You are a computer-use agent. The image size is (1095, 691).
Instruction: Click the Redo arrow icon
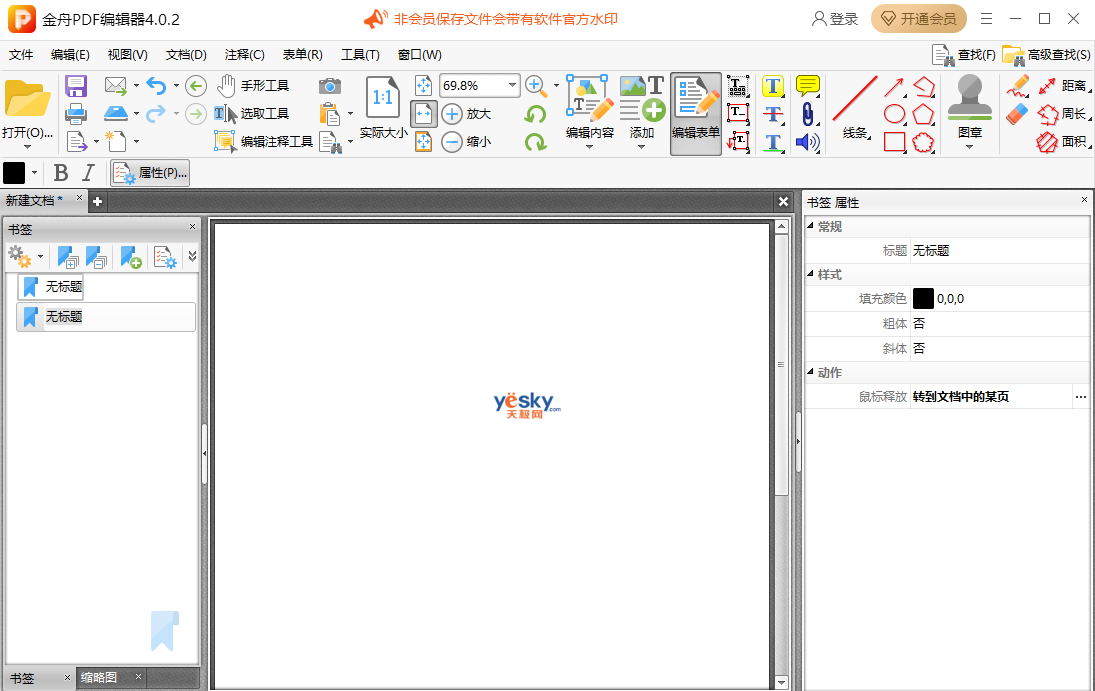[156, 113]
